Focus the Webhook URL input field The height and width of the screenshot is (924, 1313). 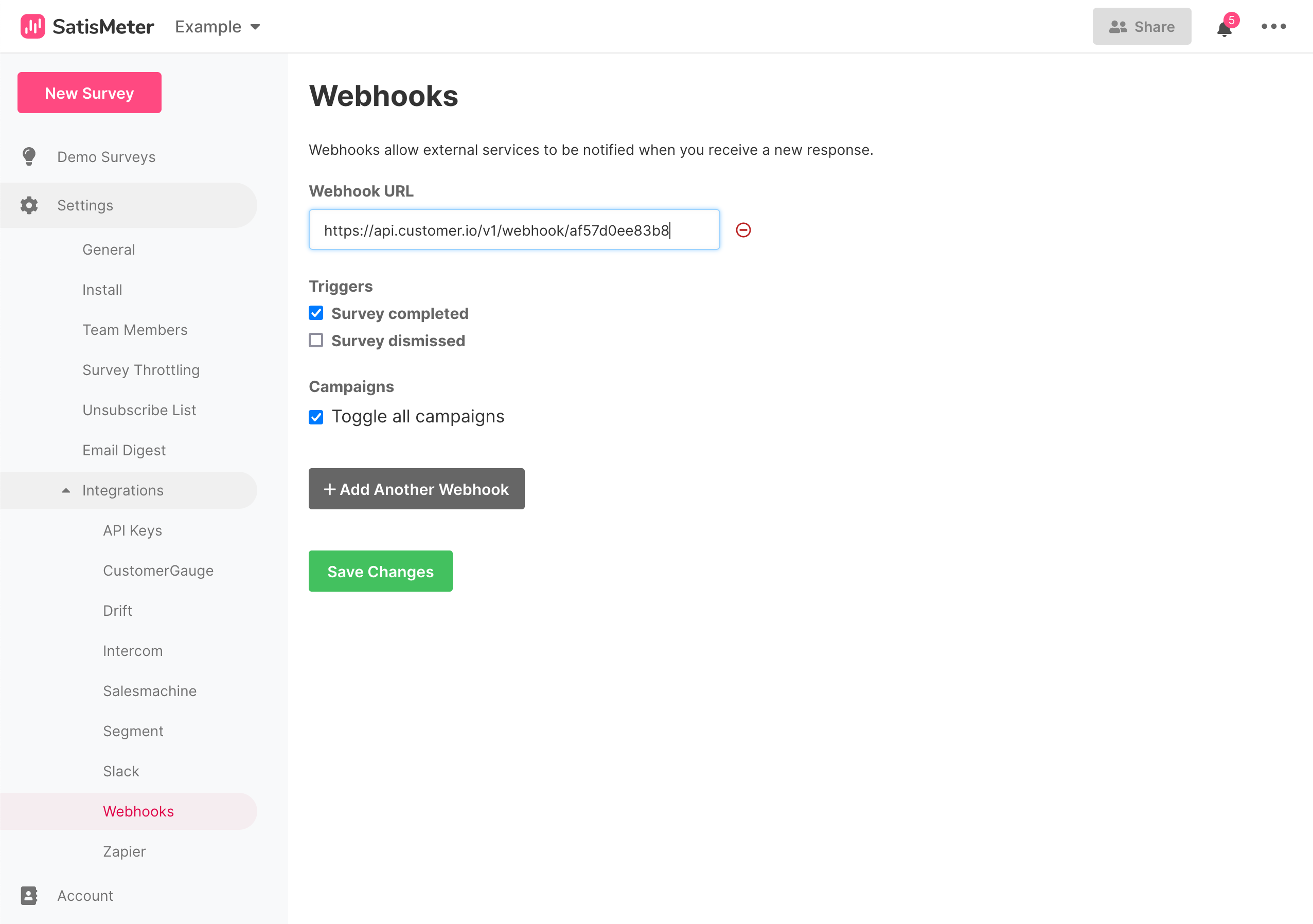(x=514, y=230)
